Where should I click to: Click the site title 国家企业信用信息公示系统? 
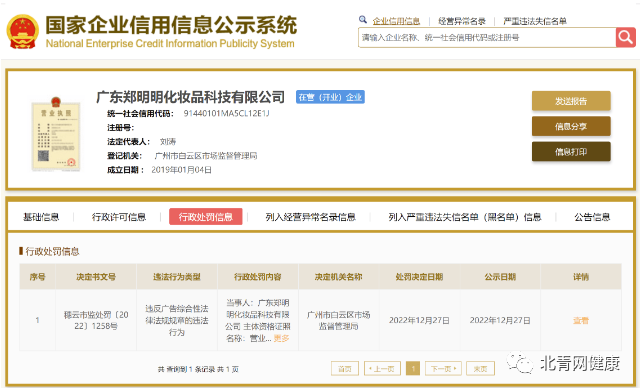click(x=171, y=25)
